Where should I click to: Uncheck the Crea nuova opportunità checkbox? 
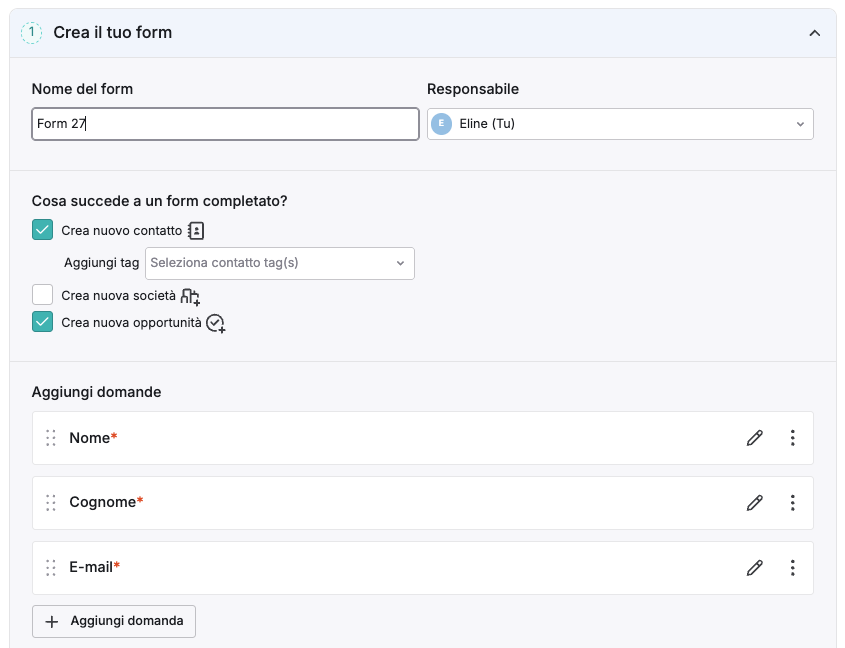[43, 322]
